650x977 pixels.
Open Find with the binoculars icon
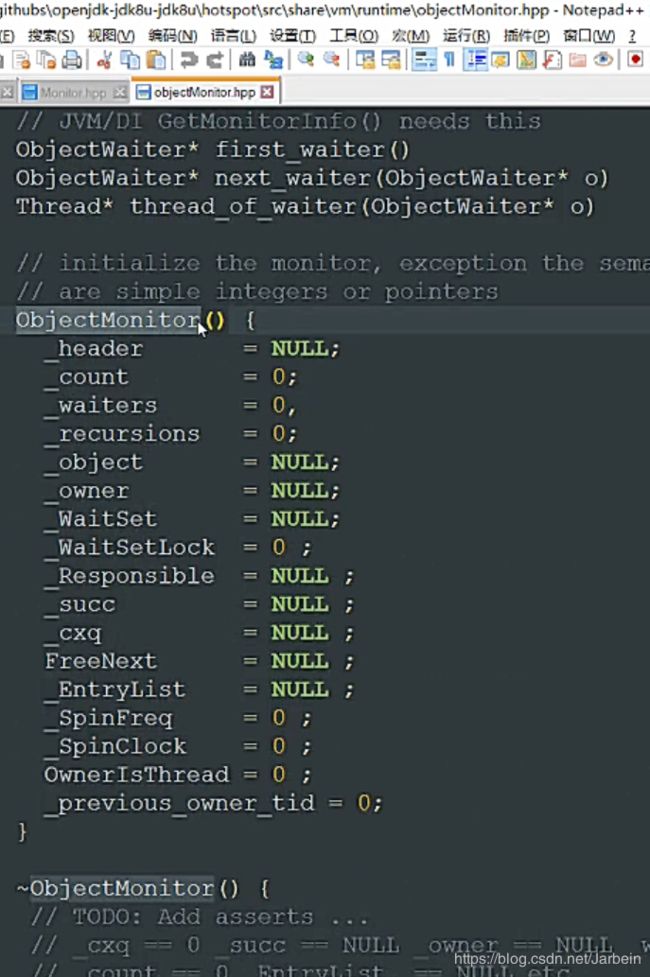click(x=247, y=60)
